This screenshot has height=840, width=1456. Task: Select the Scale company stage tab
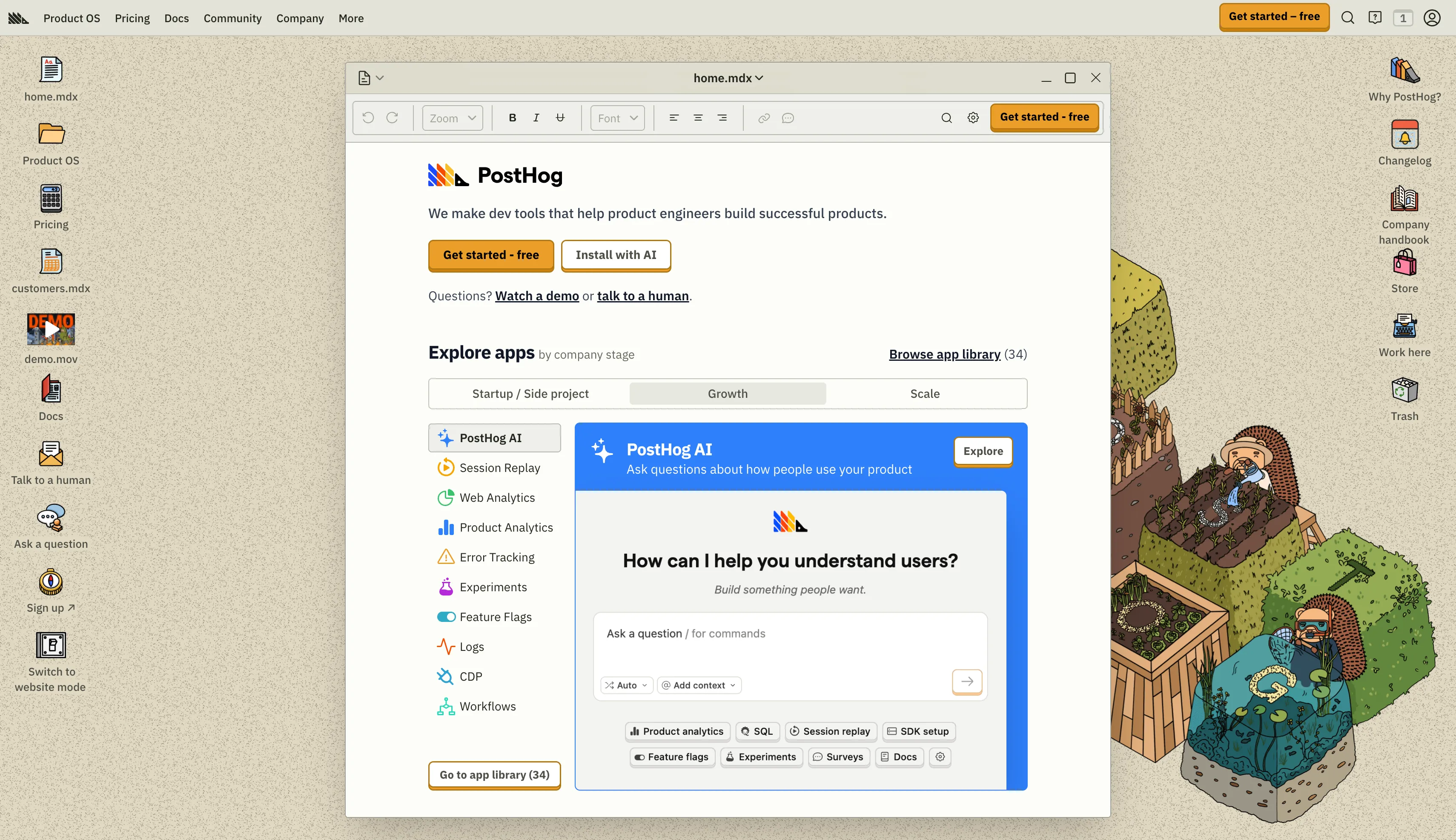point(924,394)
